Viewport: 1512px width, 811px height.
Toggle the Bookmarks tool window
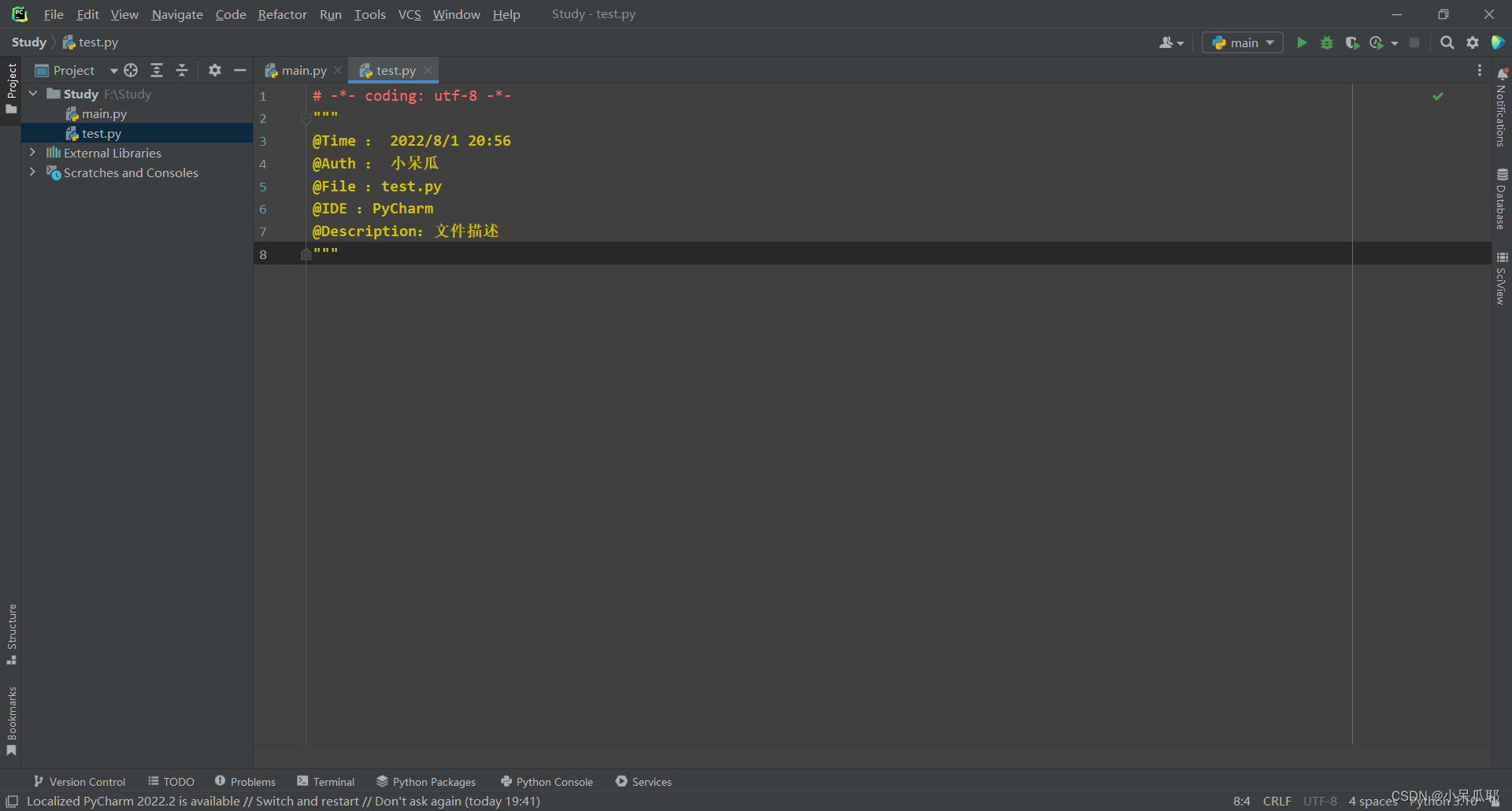point(11,720)
